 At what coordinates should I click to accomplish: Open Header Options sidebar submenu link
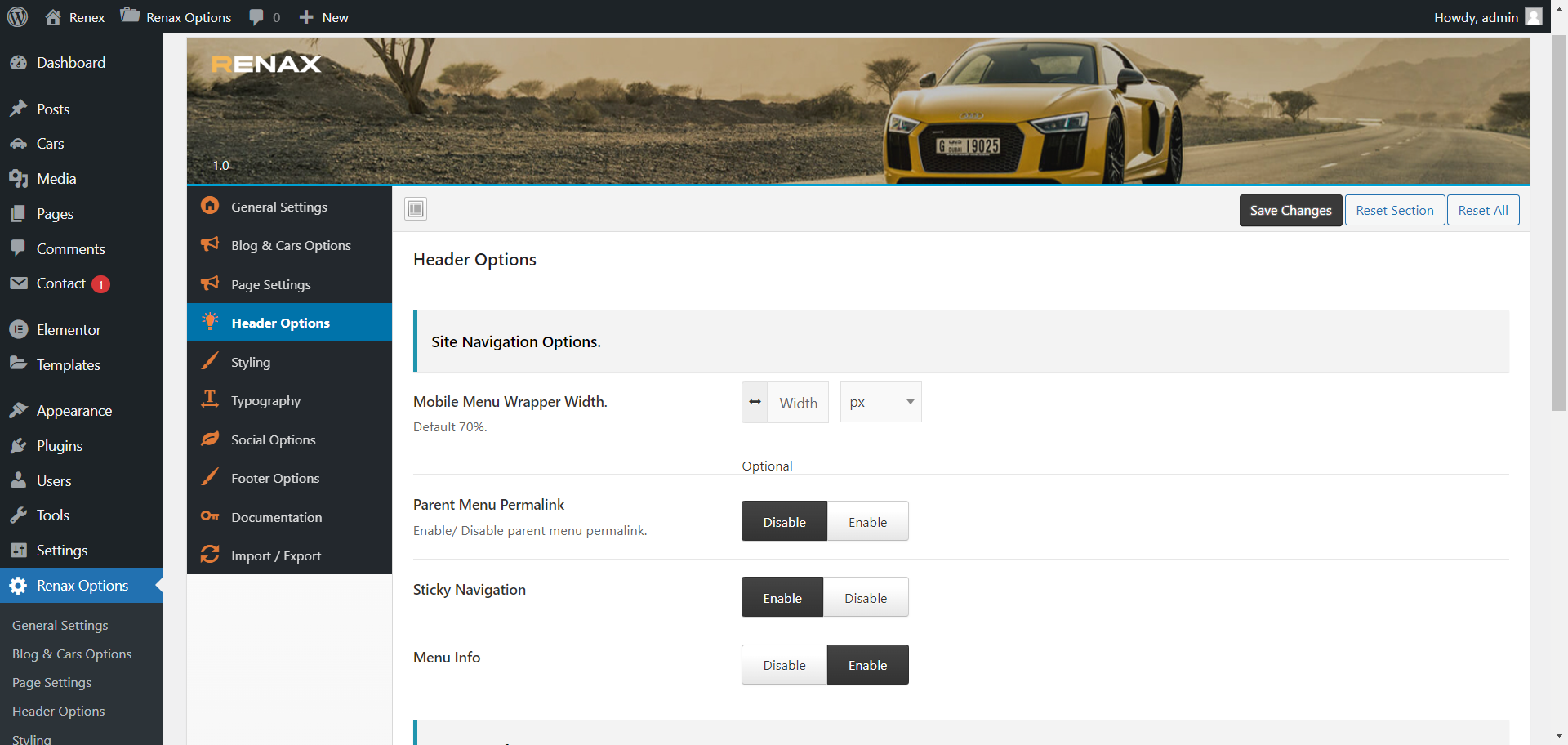click(x=58, y=711)
